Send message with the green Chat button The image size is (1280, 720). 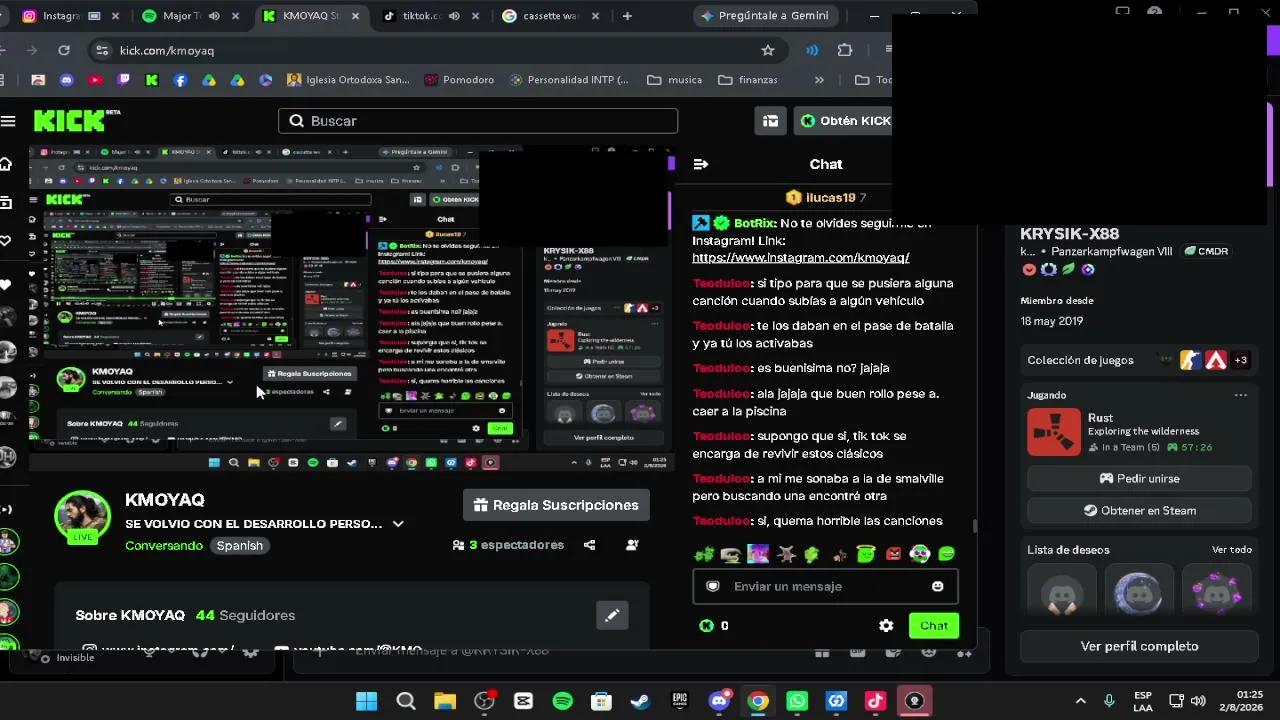tap(934, 626)
